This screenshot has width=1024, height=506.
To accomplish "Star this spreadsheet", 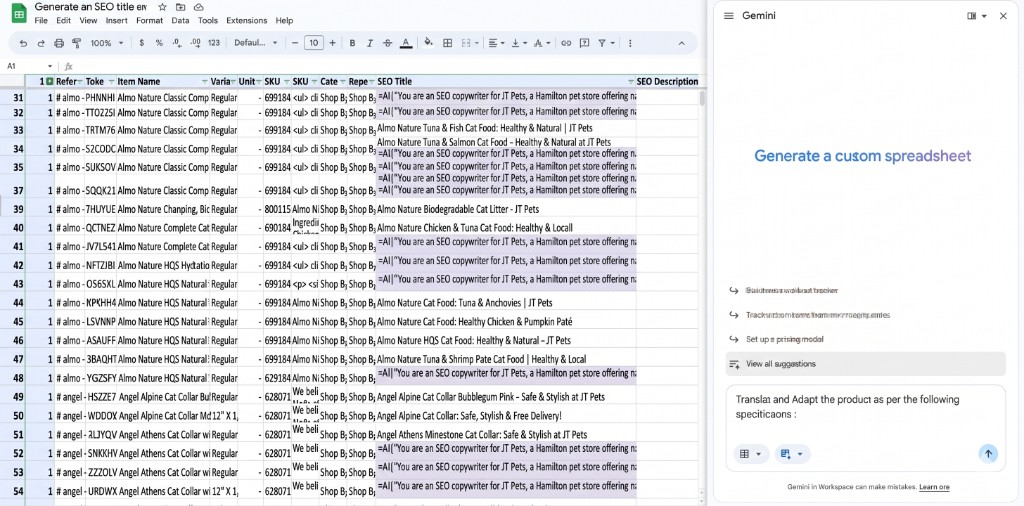I will (162, 7).
